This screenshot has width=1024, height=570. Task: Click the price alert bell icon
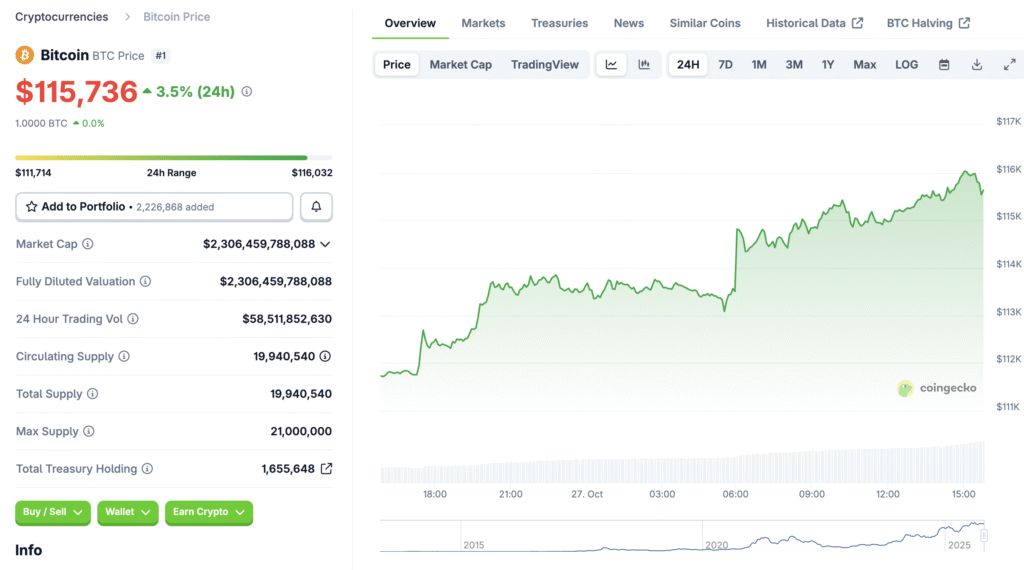[316, 207]
